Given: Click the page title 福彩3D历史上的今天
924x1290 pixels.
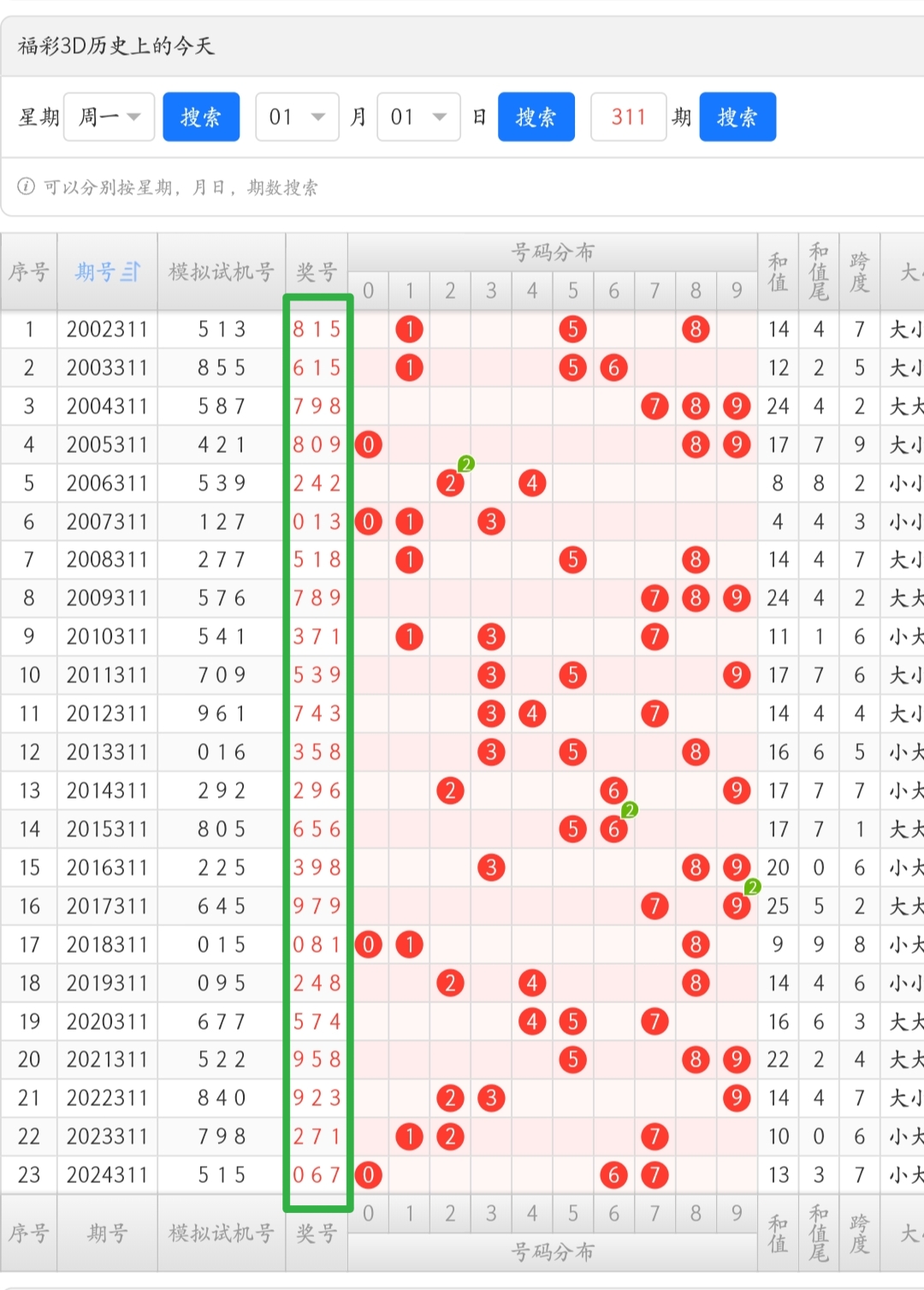Looking at the screenshot, I should pos(116,45).
